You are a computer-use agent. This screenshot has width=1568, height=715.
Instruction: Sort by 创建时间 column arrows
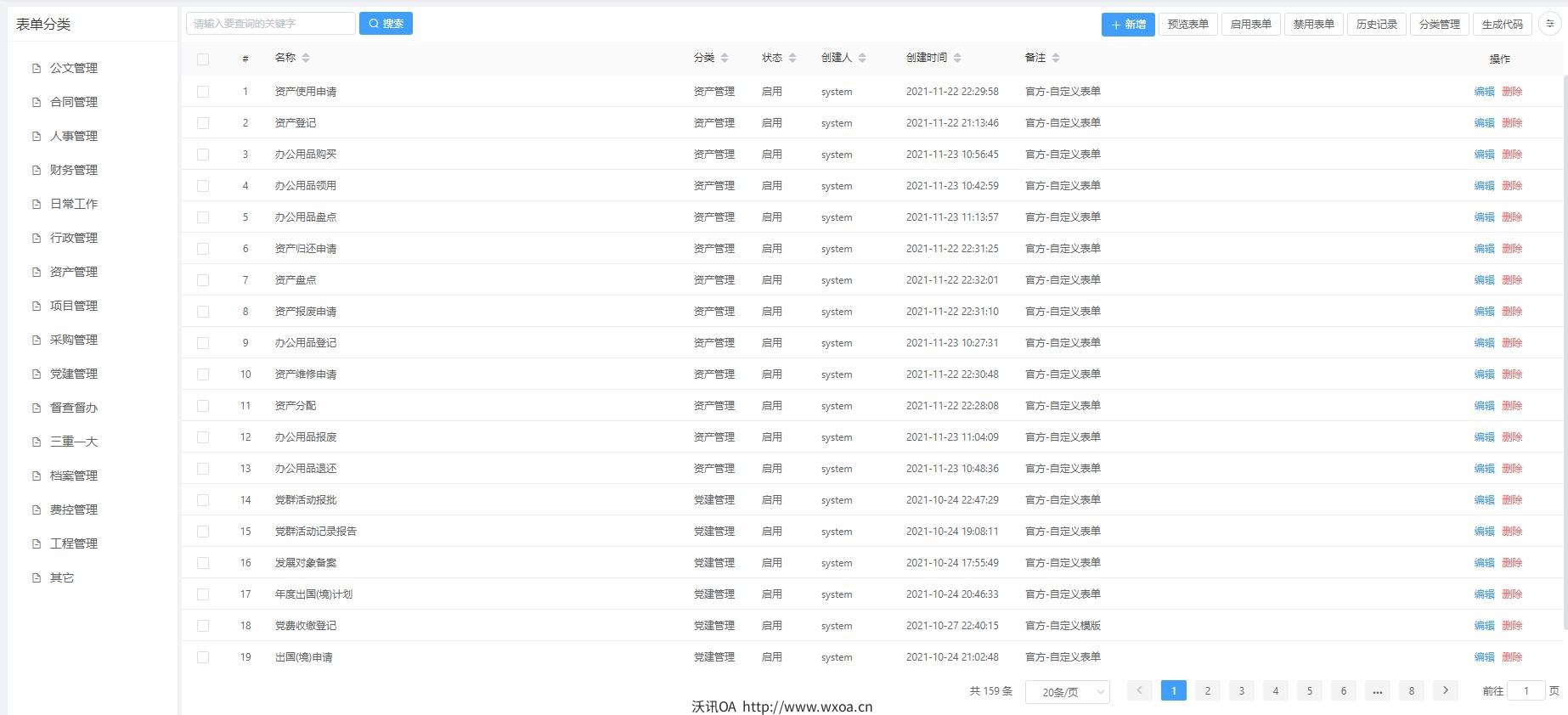pos(957,58)
